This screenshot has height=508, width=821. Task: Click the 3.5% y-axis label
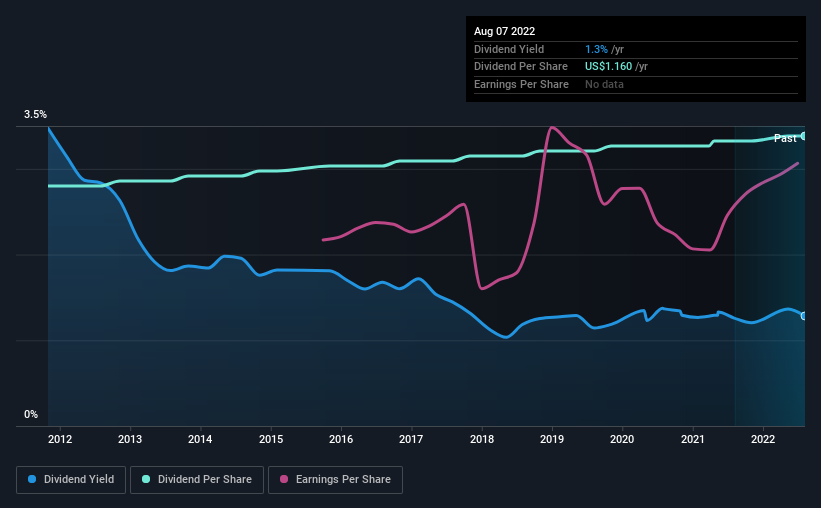36,116
